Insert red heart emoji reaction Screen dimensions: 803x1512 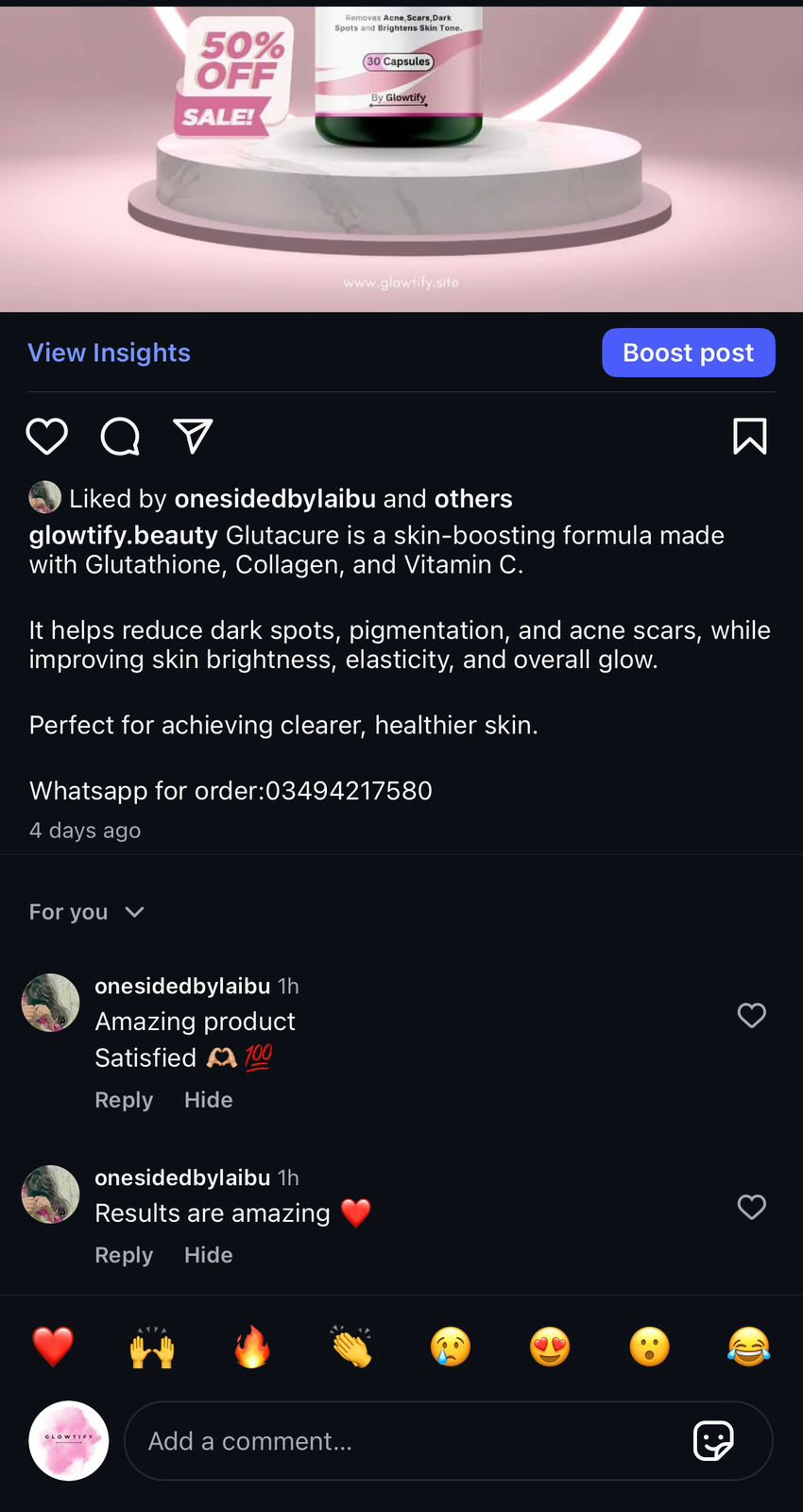(x=53, y=1347)
